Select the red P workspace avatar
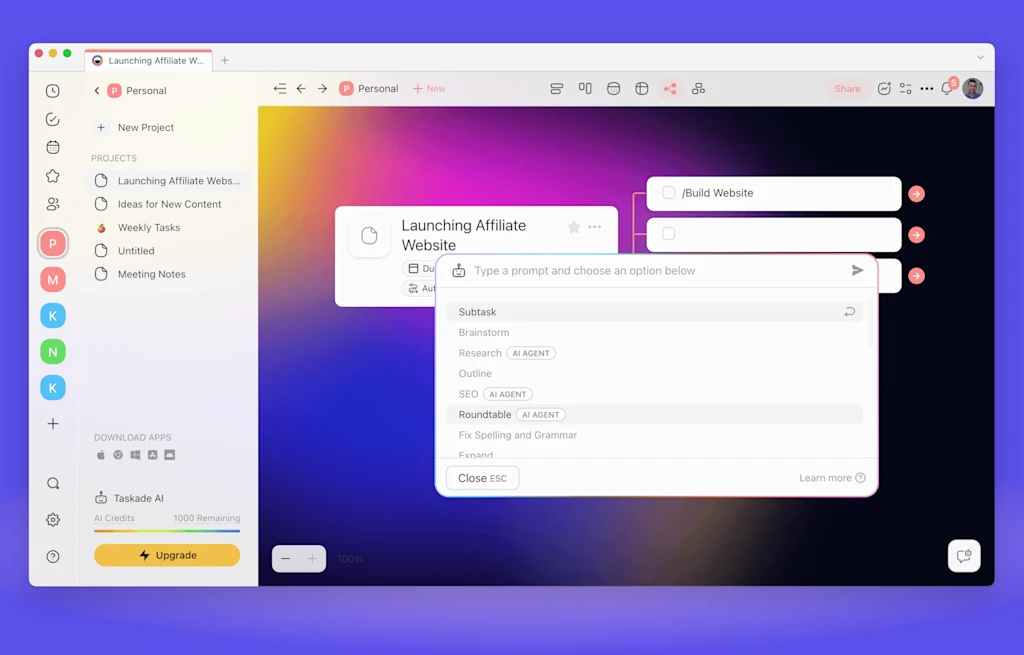 pos(53,244)
